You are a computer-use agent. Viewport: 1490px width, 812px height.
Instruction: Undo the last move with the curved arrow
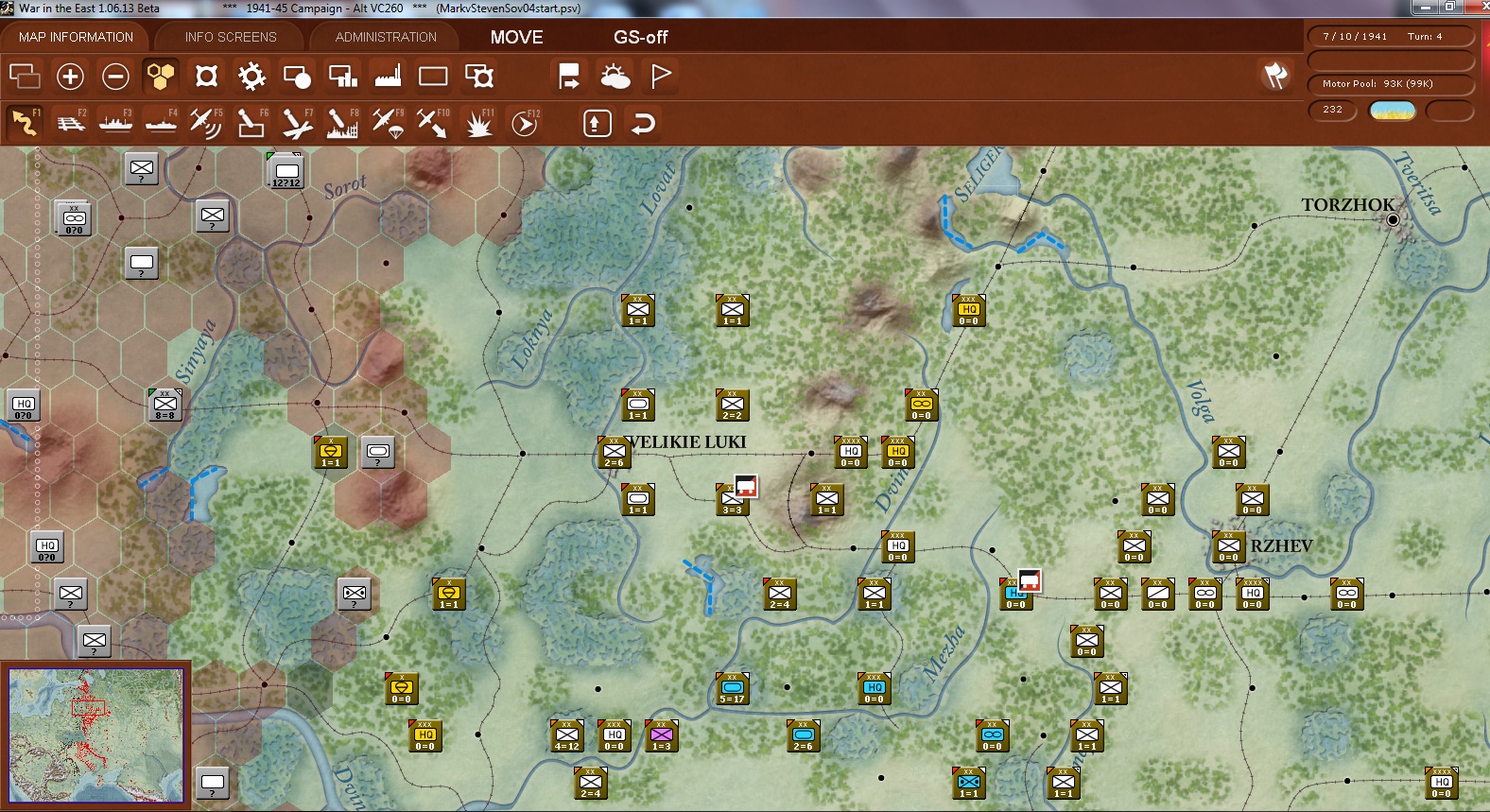643,123
